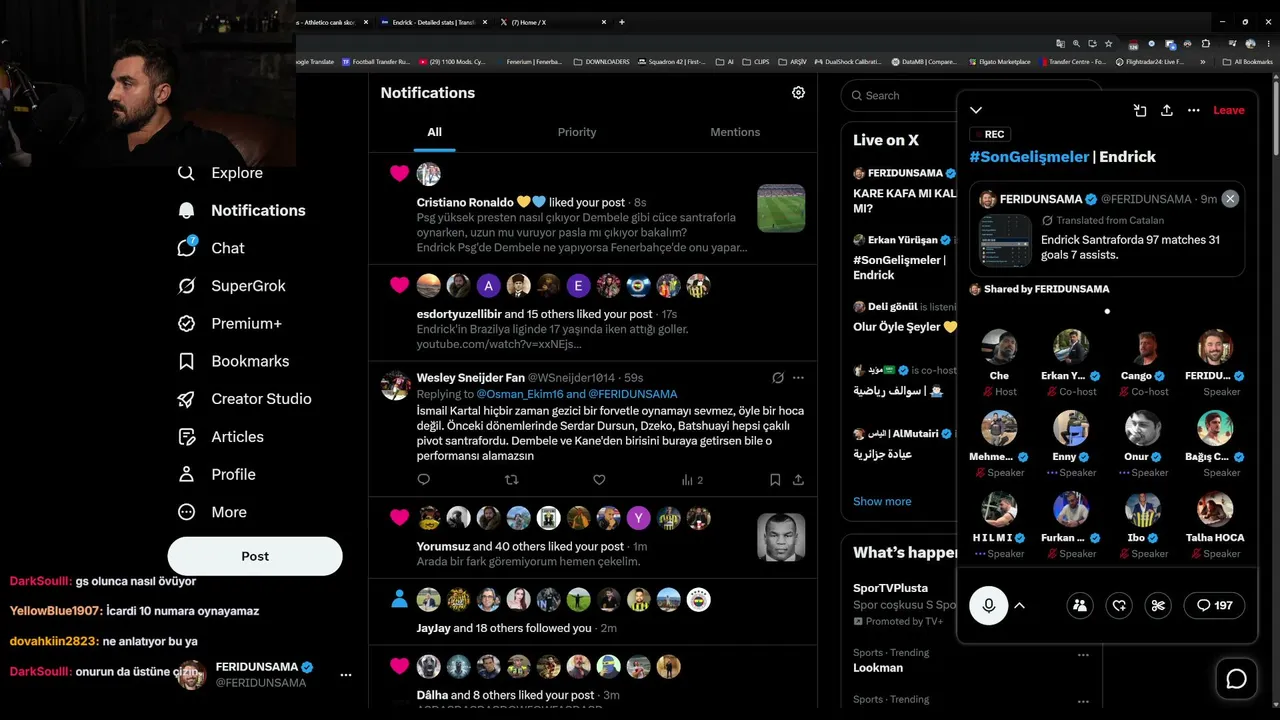Share Wesley Sneijder Fan's post
Image resolution: width=1280 pixels, height=720 pixels.
[x=798, y=480]
